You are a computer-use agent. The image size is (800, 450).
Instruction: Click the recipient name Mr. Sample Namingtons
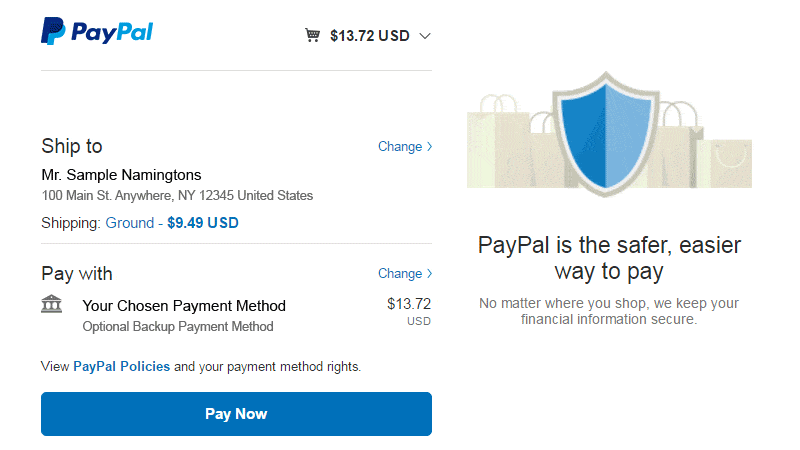[x=121, y=175]
